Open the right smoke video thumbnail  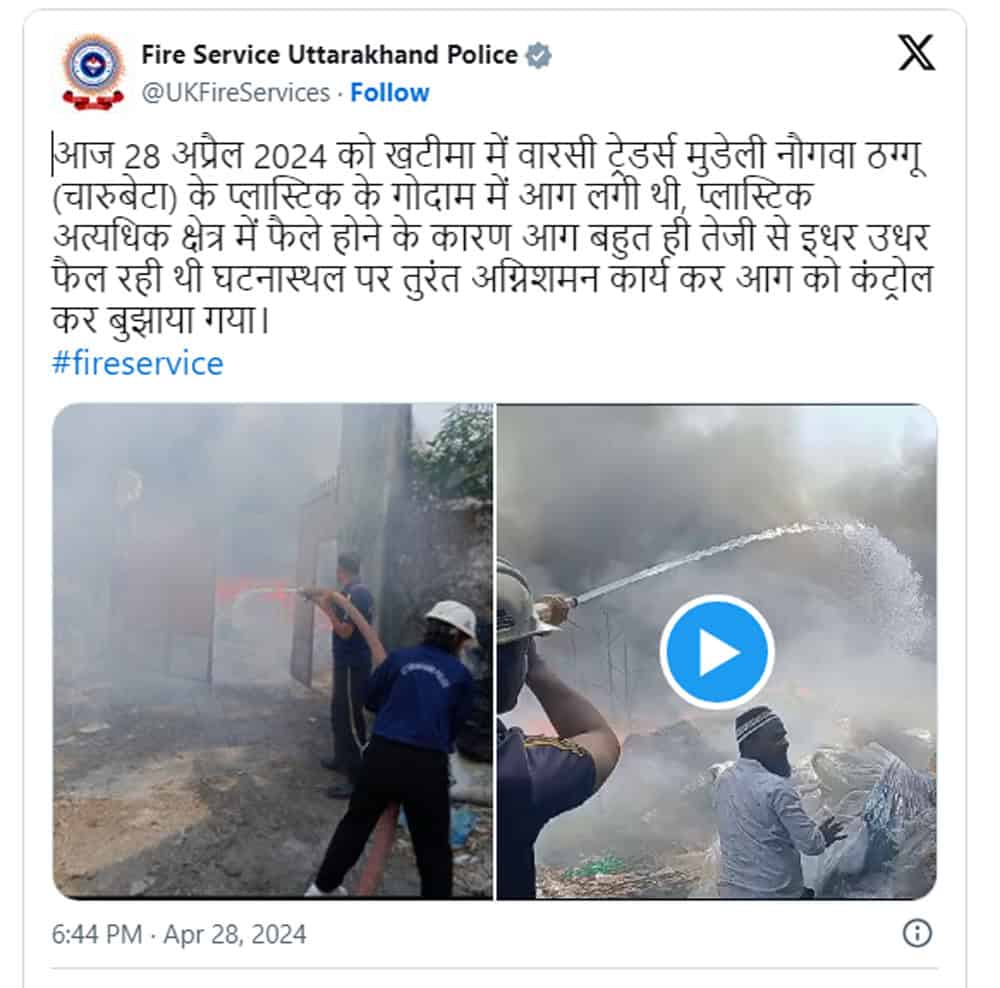717,651
